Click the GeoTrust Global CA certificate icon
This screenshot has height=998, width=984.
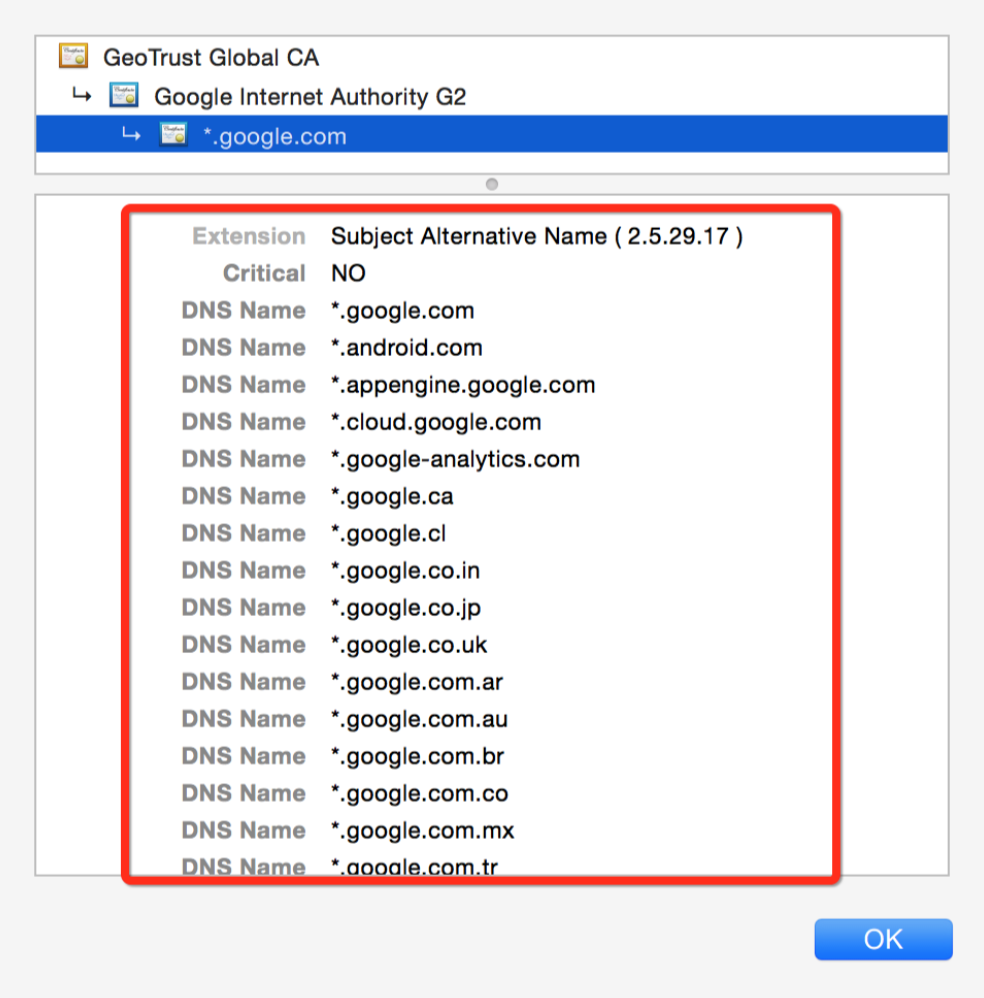tap(73, 56)
